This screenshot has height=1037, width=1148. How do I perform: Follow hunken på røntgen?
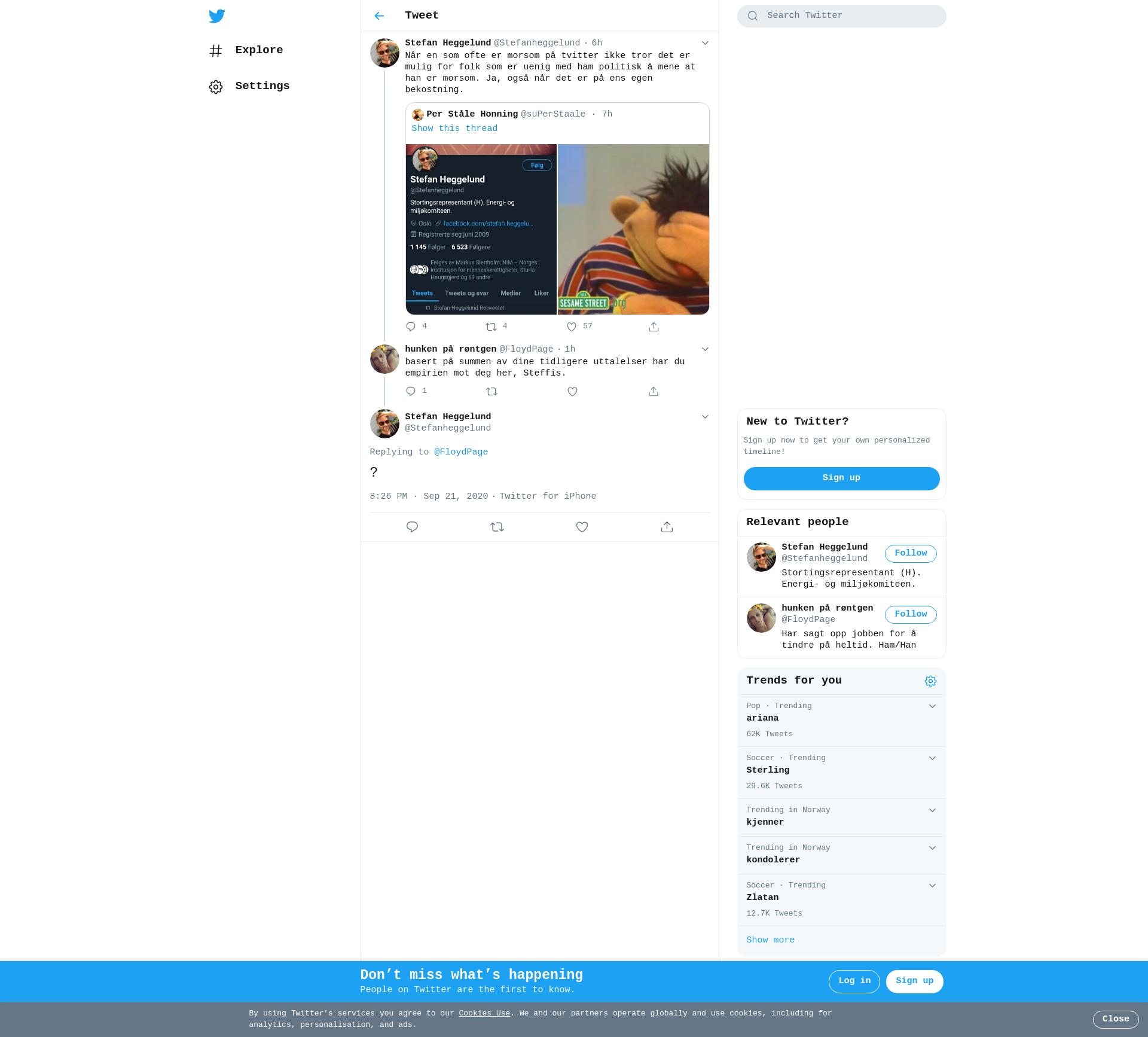pos(911,615)
